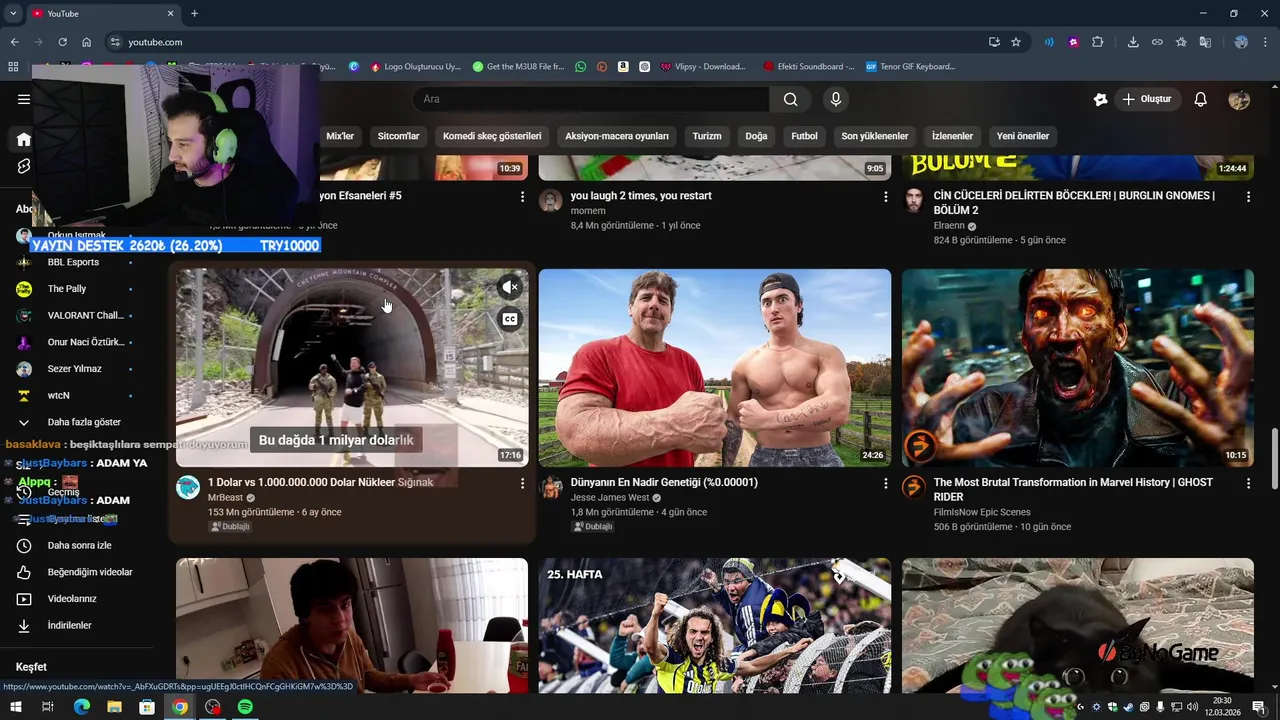Open the Chrome extensions puzzle icon

[x=1098, y=42]
